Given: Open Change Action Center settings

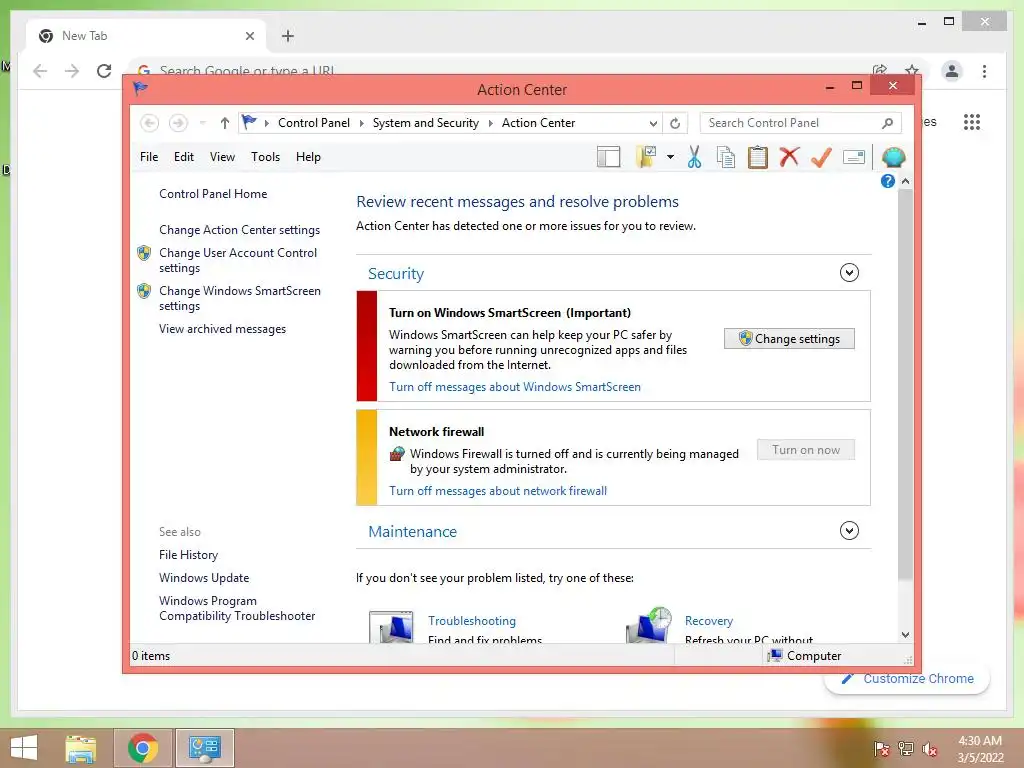Looking at the screenshot, I should [x=239, y=230].
